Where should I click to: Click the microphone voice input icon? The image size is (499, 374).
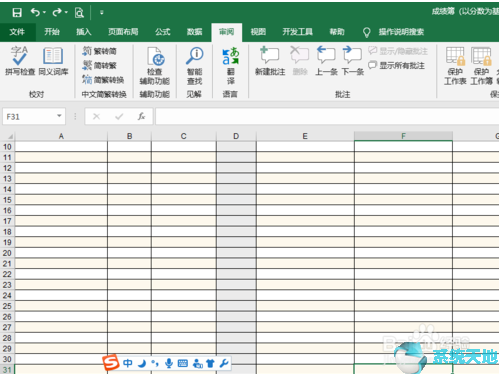point(169,363)
